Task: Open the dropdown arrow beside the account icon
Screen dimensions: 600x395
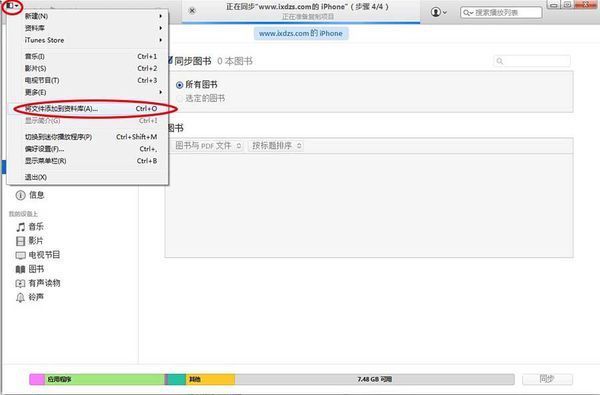Action: click(444, 13)
